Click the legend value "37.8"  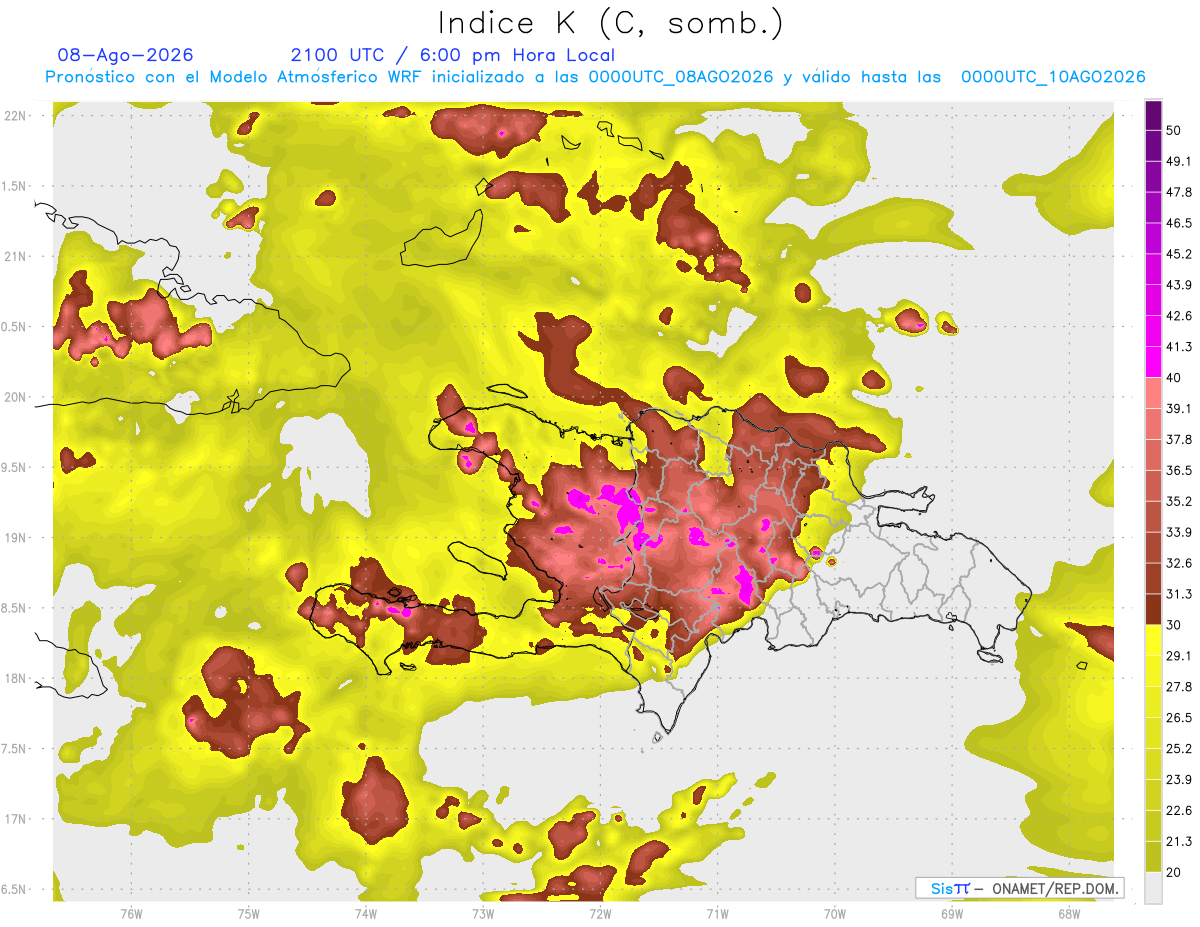click(1179, 439)
